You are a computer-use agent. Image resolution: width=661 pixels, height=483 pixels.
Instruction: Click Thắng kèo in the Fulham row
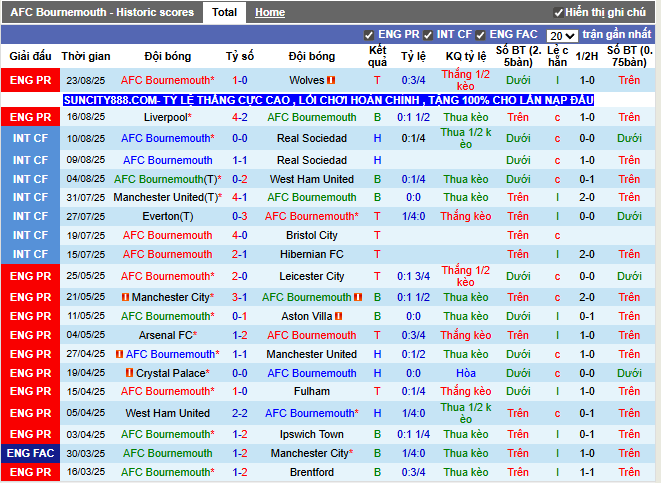pos(466,391)
